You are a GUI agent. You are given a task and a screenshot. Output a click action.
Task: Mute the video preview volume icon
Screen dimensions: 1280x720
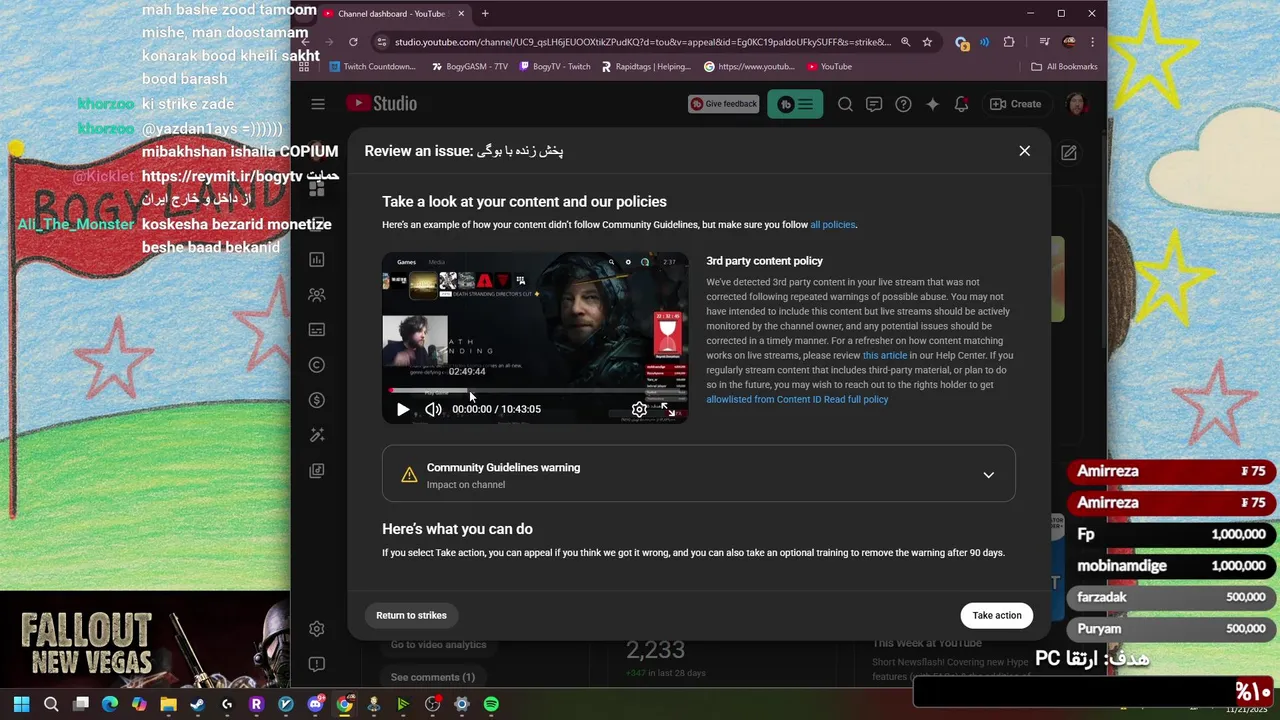point(433,409)
